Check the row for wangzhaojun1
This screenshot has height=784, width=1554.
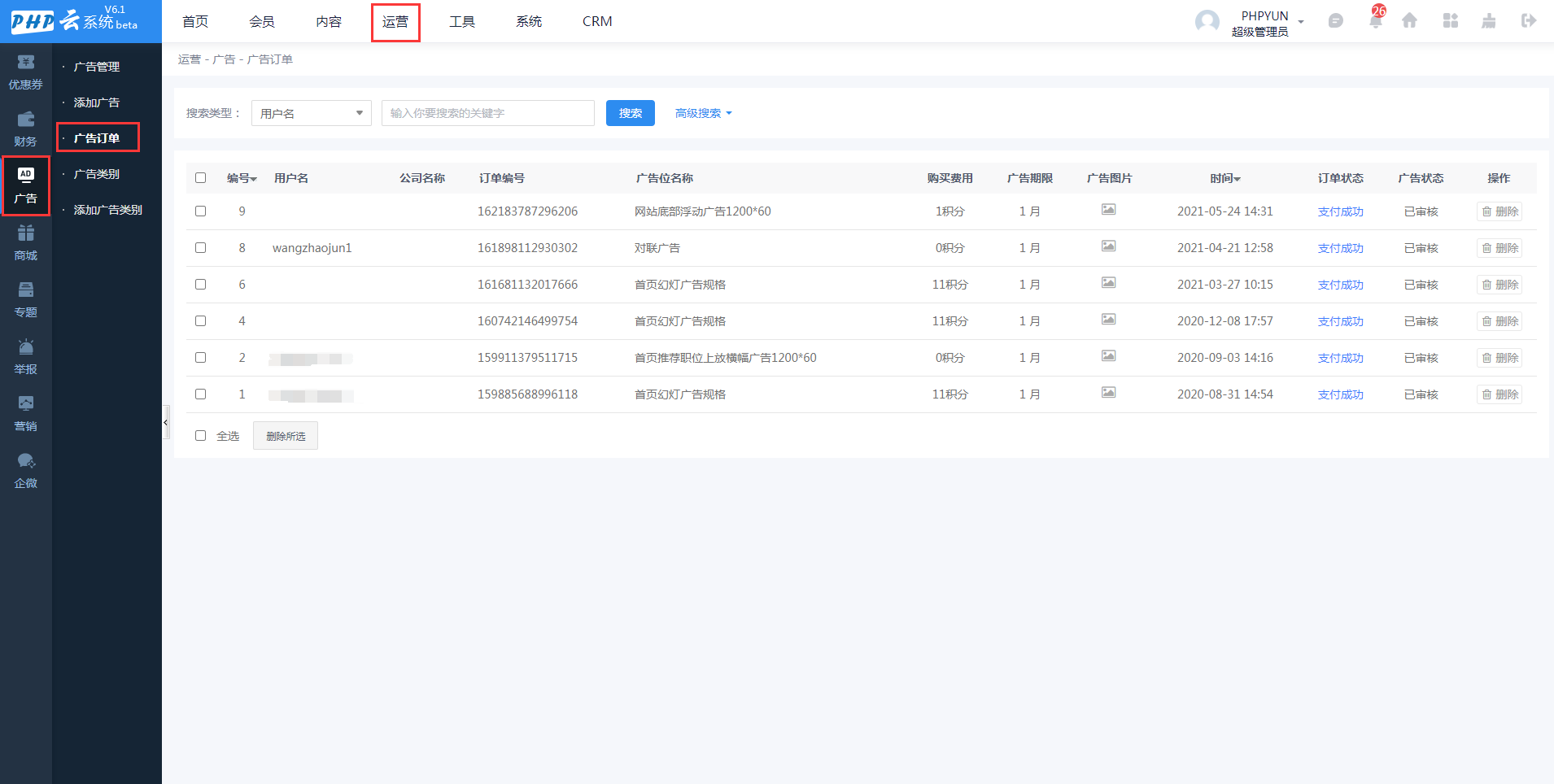click(x=200, y=248)
